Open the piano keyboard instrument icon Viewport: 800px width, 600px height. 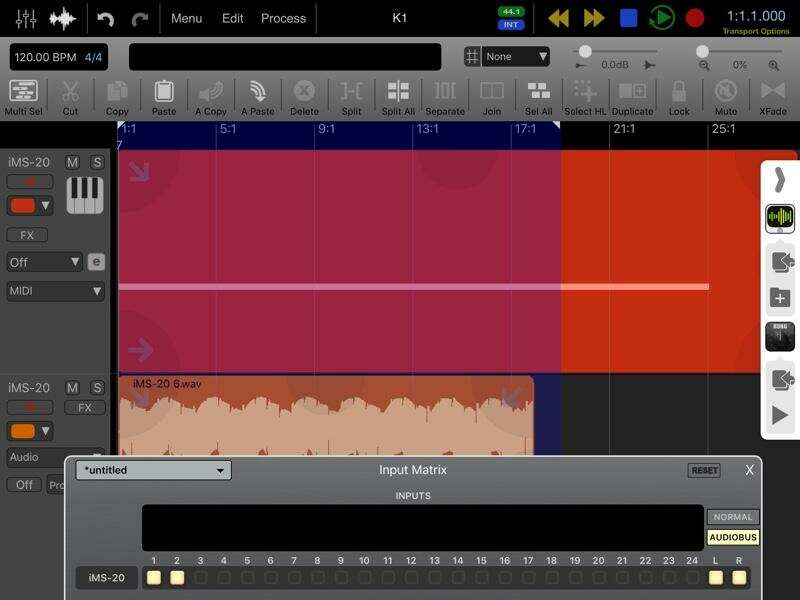click(85, 195)
